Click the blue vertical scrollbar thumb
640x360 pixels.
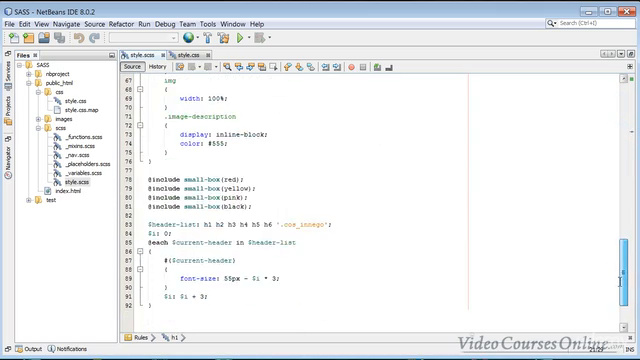point(623,272)
